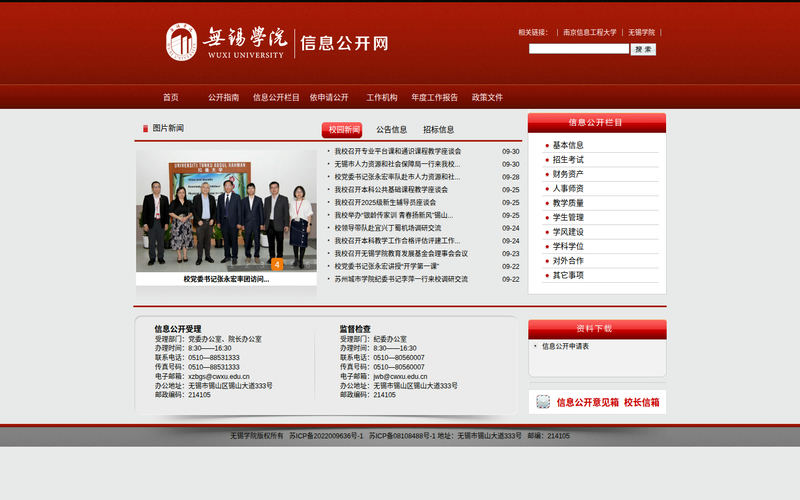Click the 资料下载 panel header

coord(597,329)
